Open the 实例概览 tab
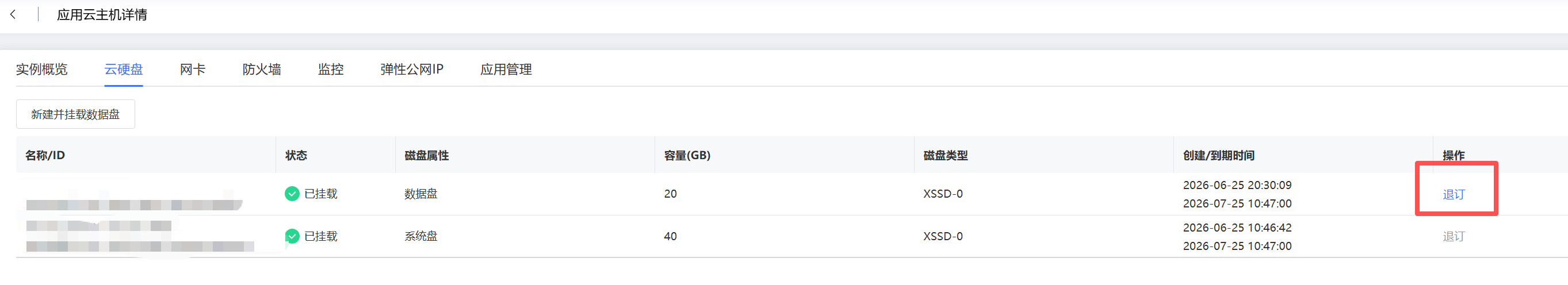This screenshot has width=1568, height=285. click(41, 70)
